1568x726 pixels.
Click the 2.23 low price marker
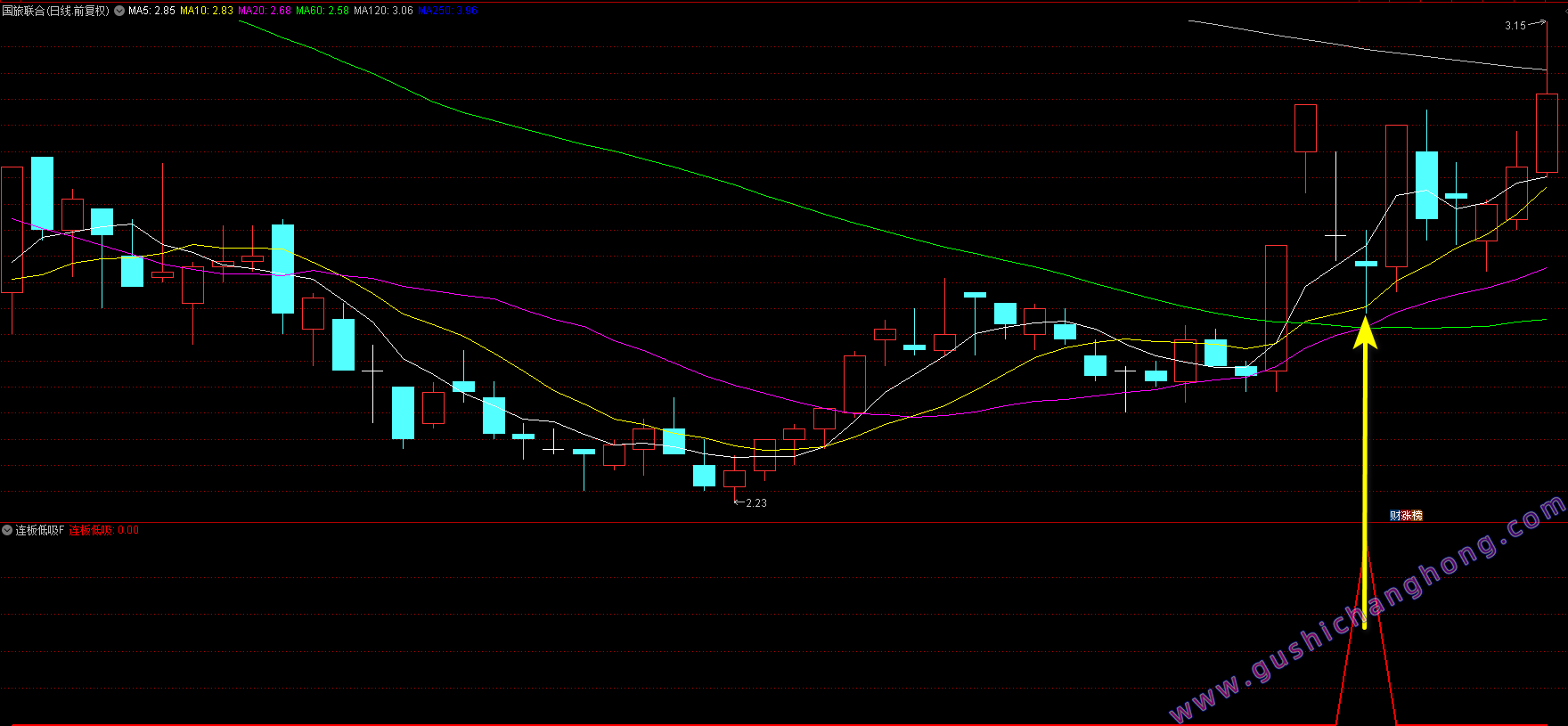755,503
